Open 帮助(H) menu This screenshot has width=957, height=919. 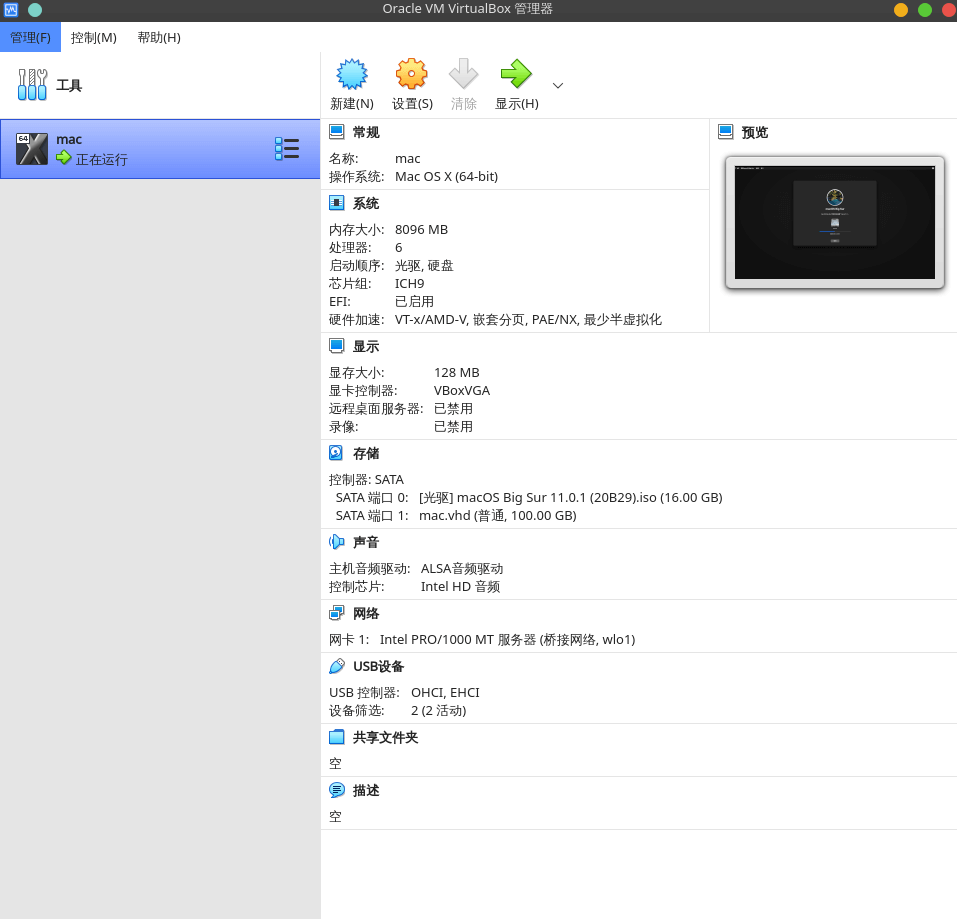159,37
